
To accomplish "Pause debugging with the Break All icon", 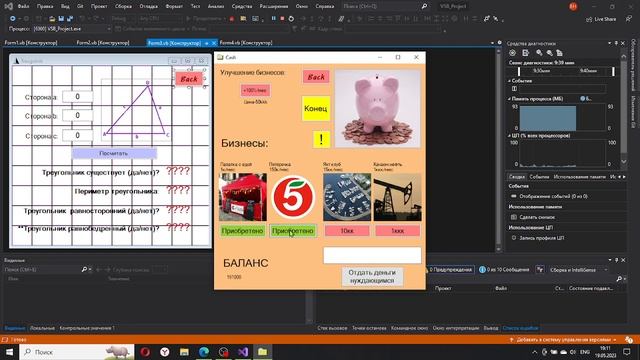I will coord(273,19).
